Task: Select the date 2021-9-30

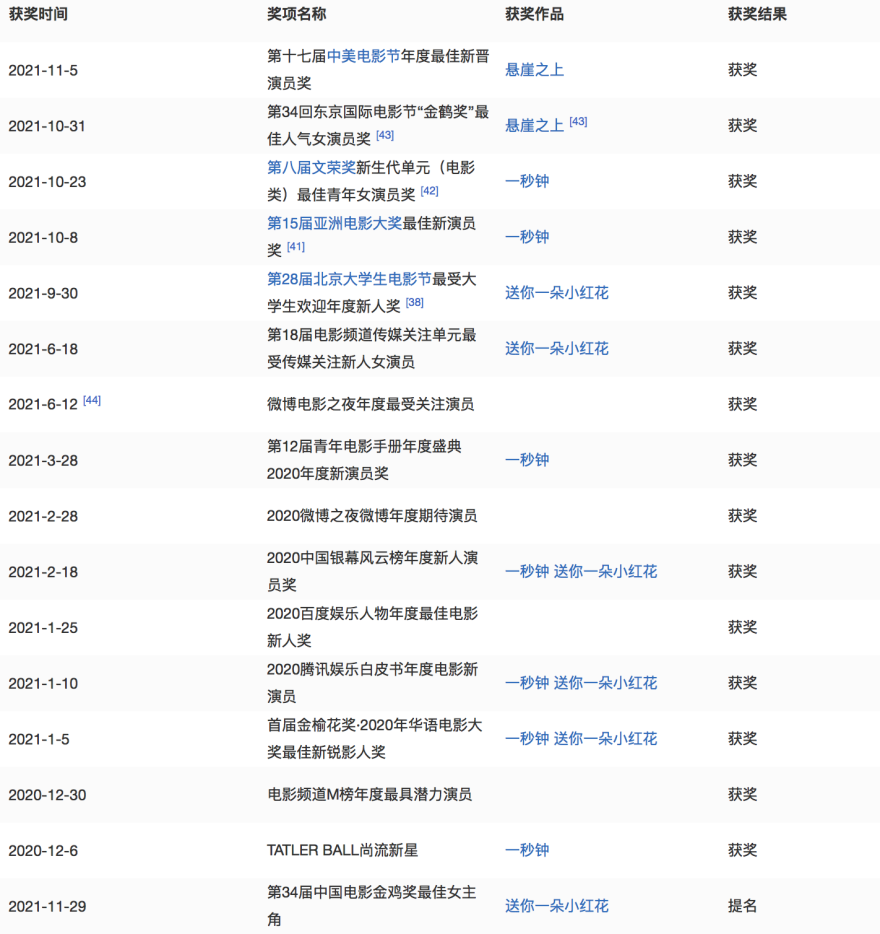Action: pos(43,293)
